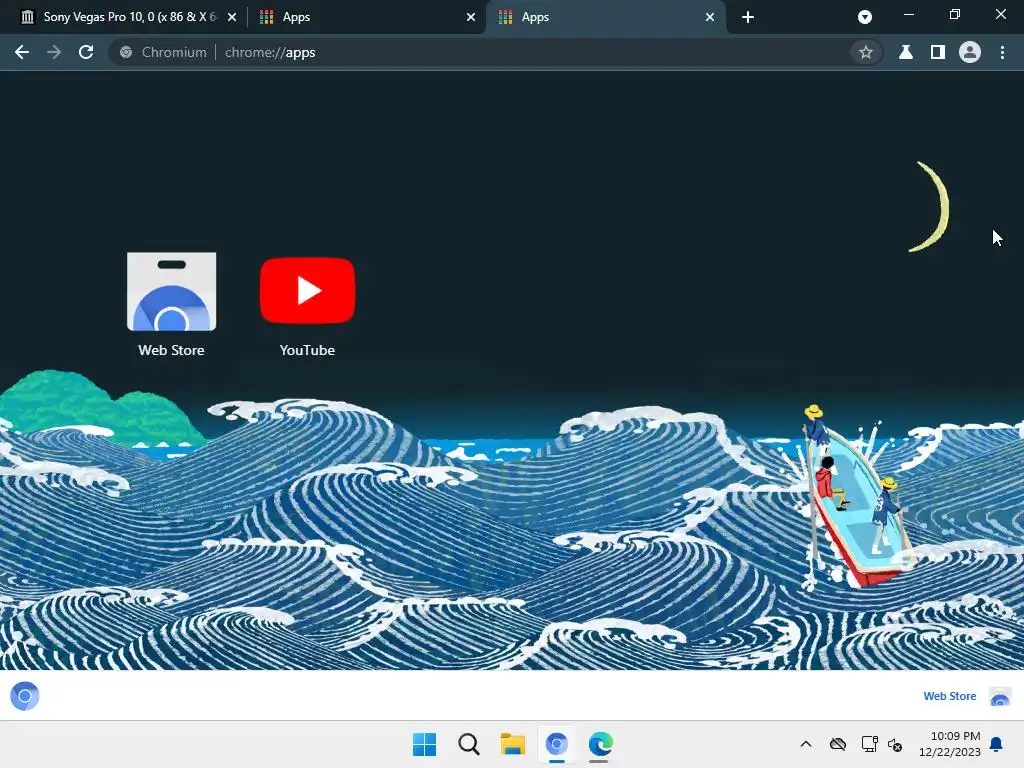
Task: Open the network tray icon
Action: [x=869, y=744]
